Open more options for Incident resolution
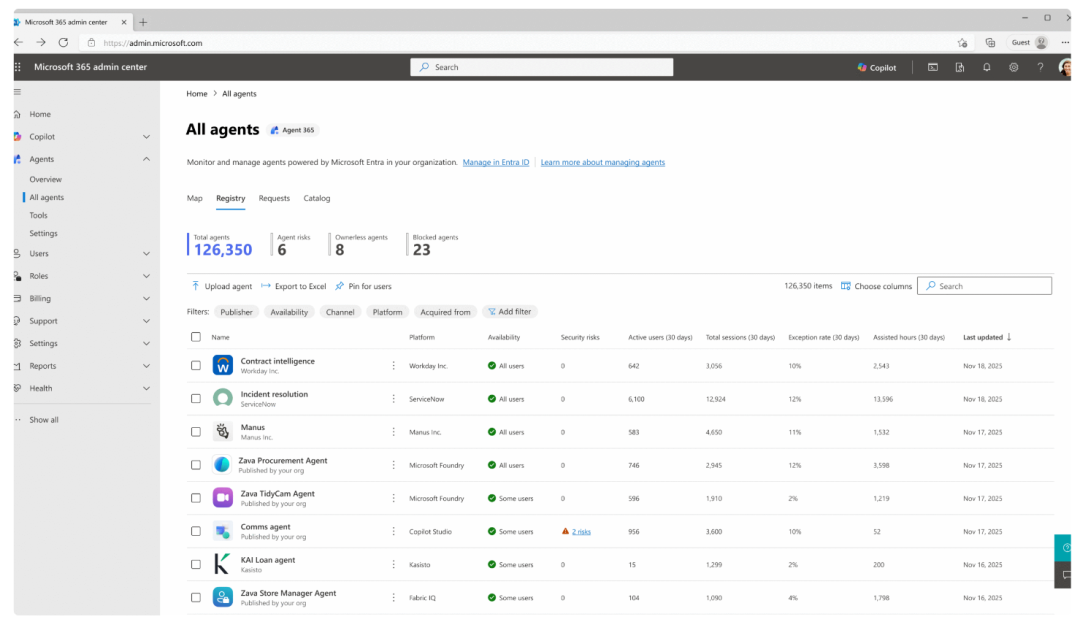Screen dimensions: 1080x622 [393, 399]
